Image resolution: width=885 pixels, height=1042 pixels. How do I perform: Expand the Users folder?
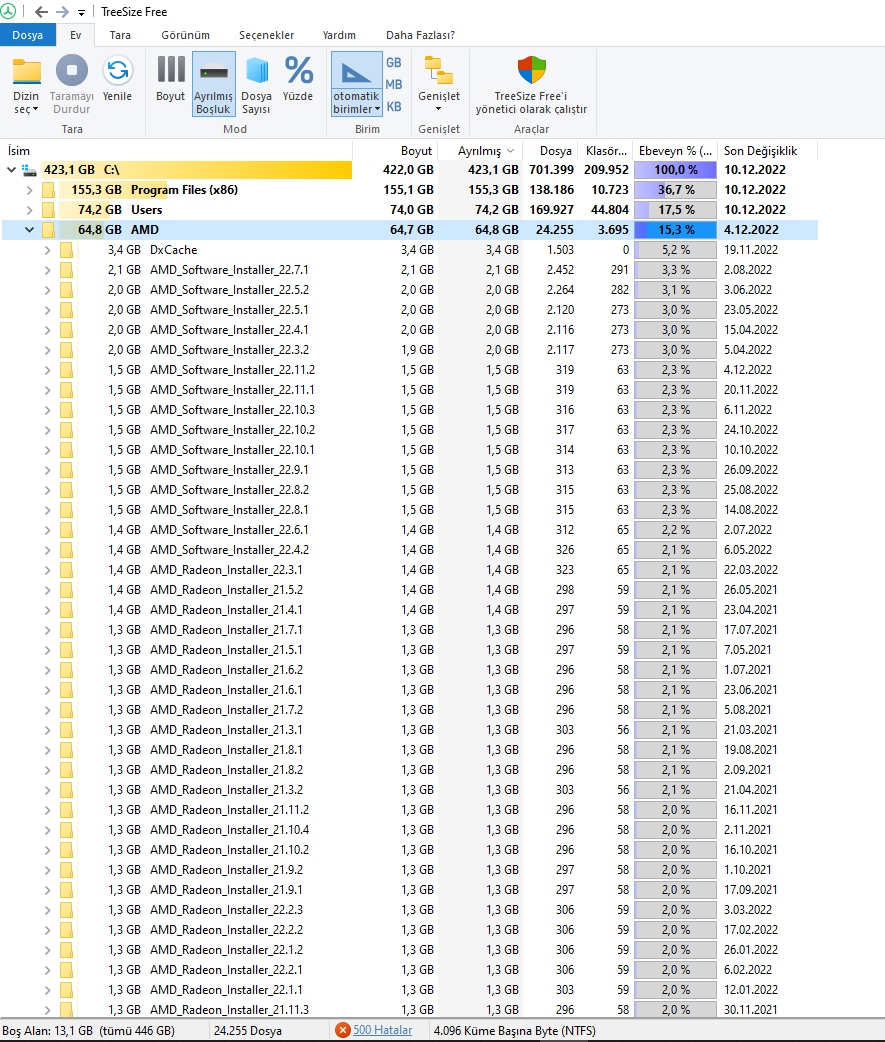29,210
